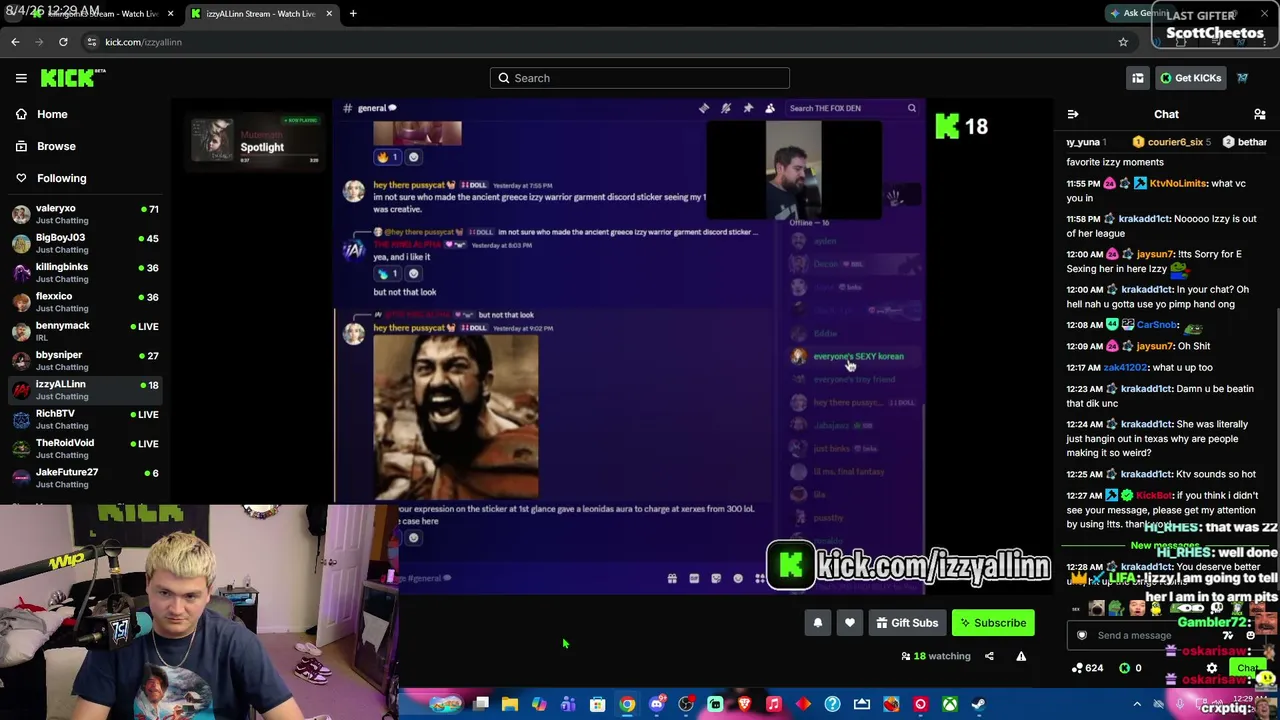This screenshot has width=1280, height=720.
Task: Reload the browser page
Action: (x=63, y=42)
